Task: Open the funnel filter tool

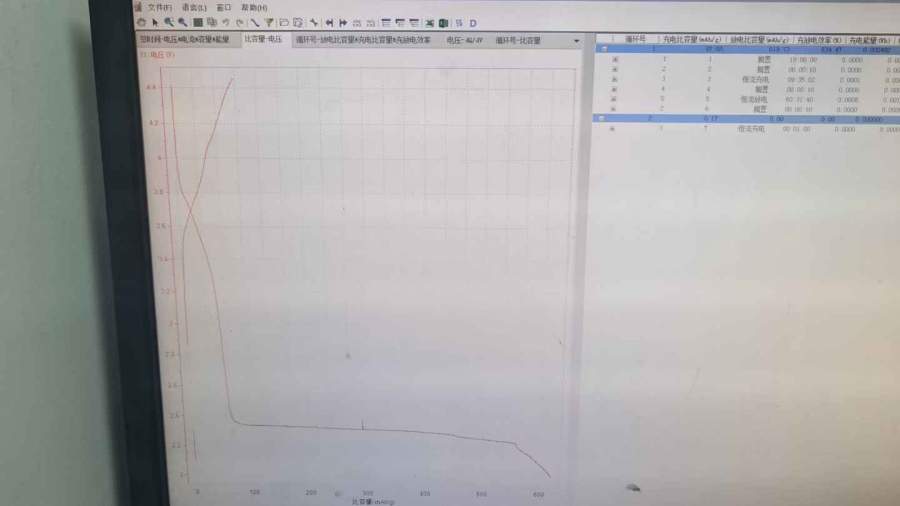Action: tap(269, 22)
